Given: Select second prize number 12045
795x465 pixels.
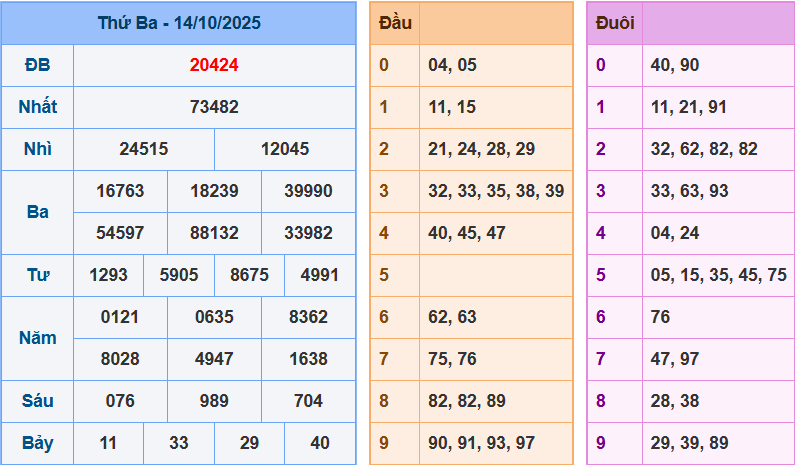Looking at the screenshot, I should point(285,149).
